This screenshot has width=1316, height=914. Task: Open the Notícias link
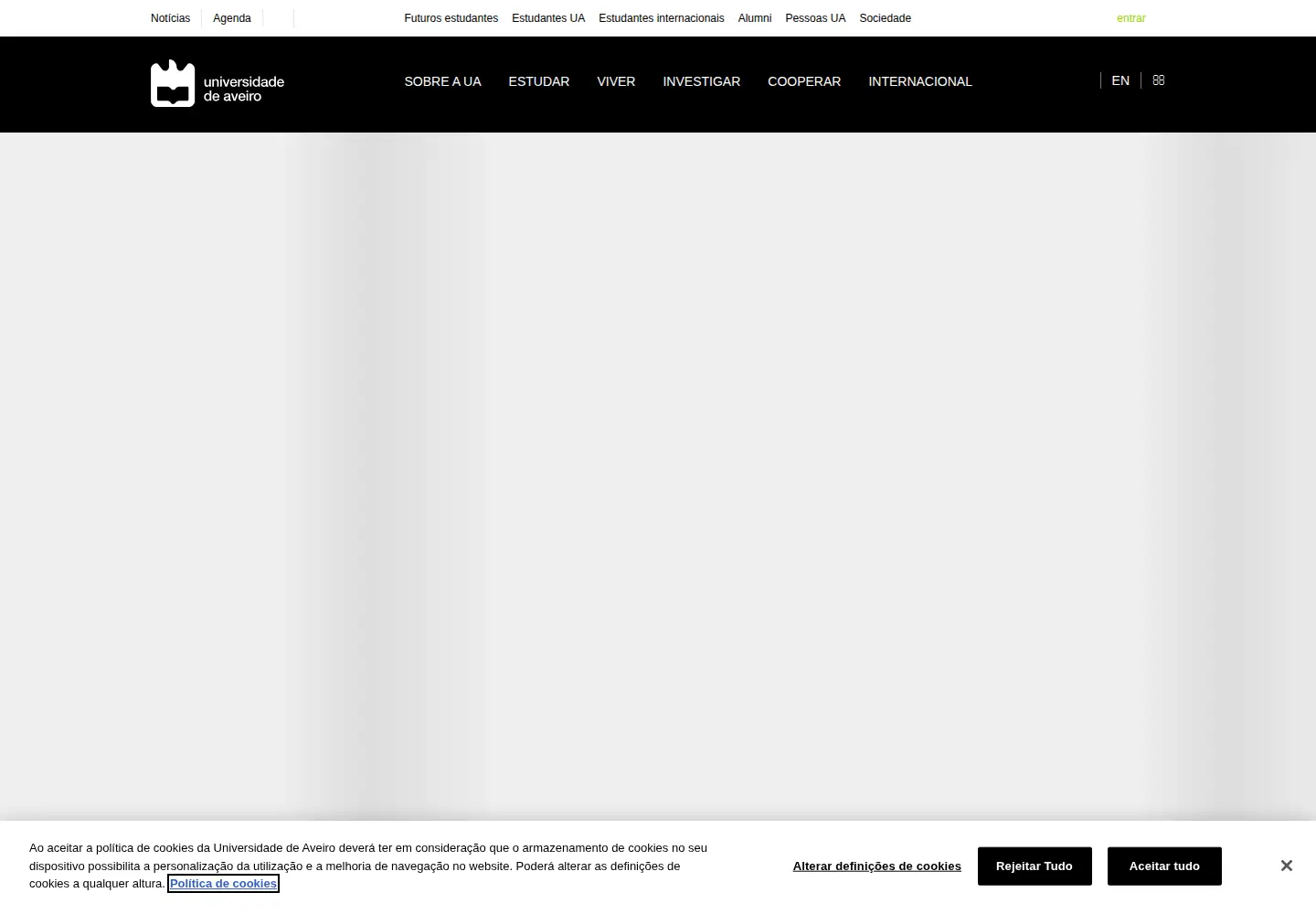coord(171,18)
